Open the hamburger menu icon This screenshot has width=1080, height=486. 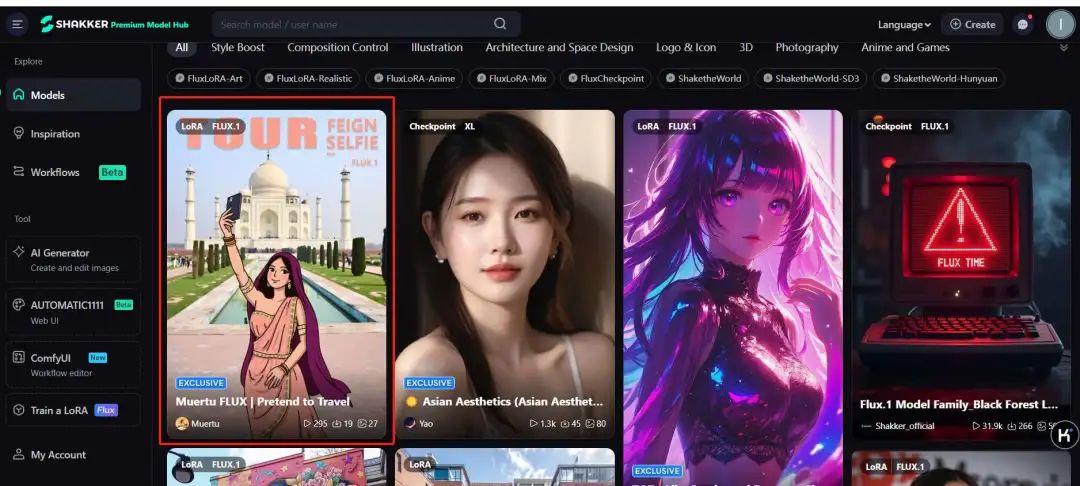click(17, 25)
